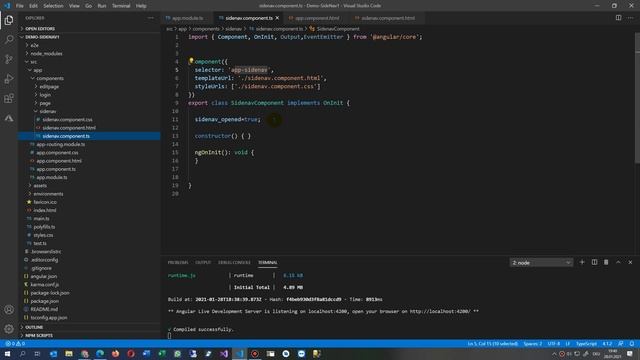This screenshot has width=640, height=360.
Task: Collapse the src folder
Action: [33, 62]
